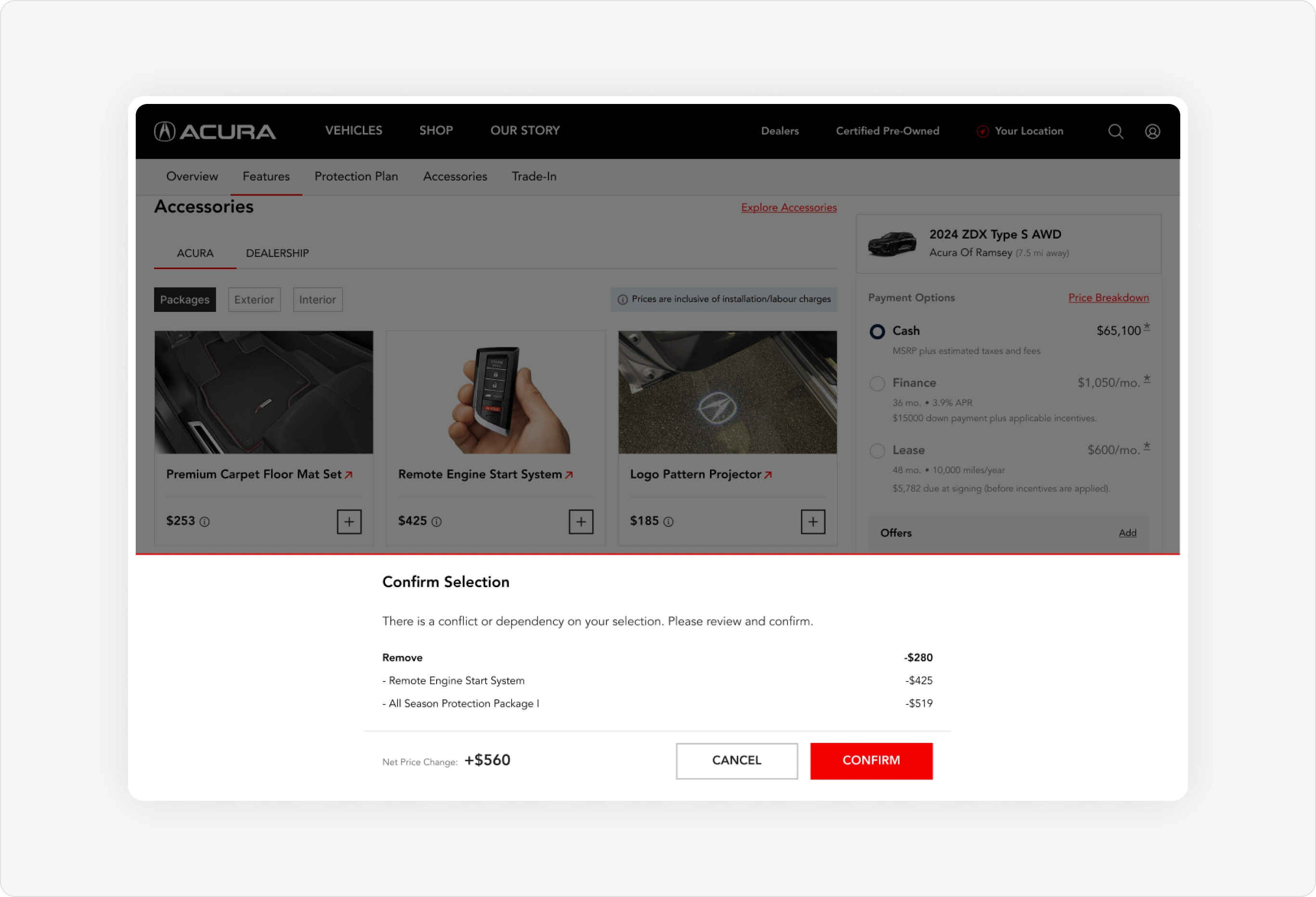Filter accessories by Interior
The image size is (1316, 897).
pyautogui.click(x=318, y=300)
